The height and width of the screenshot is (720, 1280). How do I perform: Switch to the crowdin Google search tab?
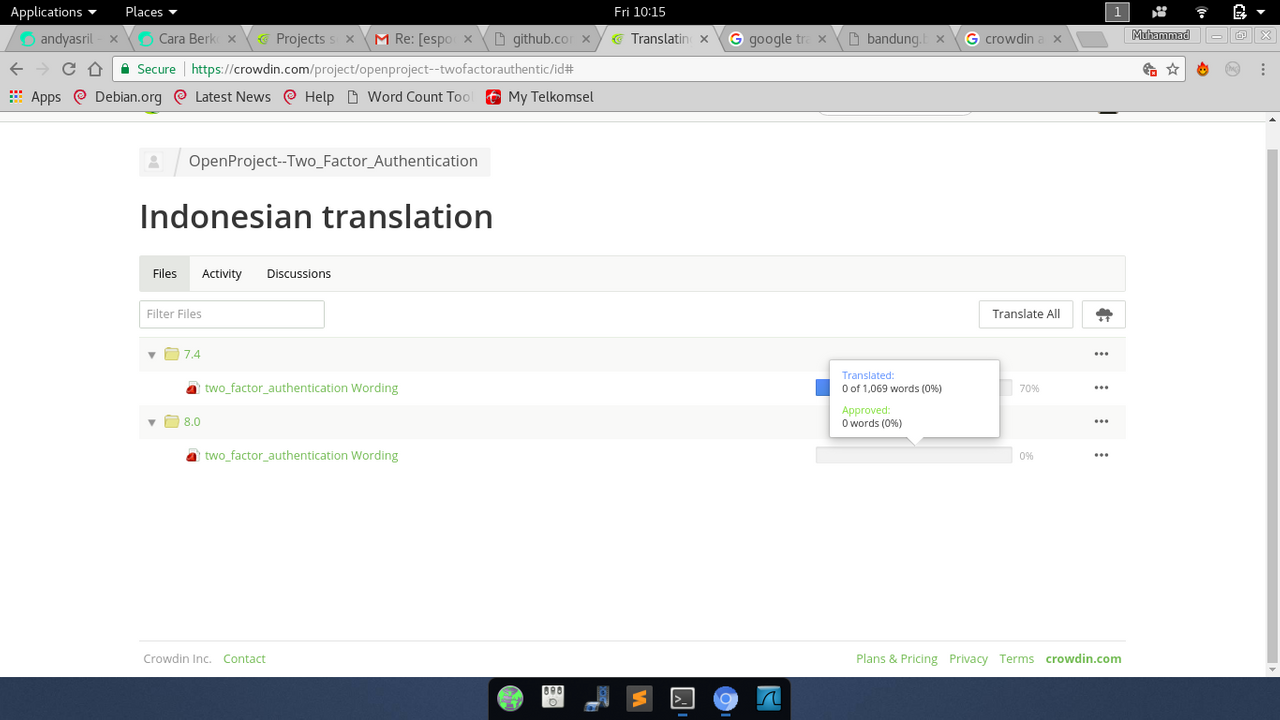pyautogui.click(x=1014, y=39)
